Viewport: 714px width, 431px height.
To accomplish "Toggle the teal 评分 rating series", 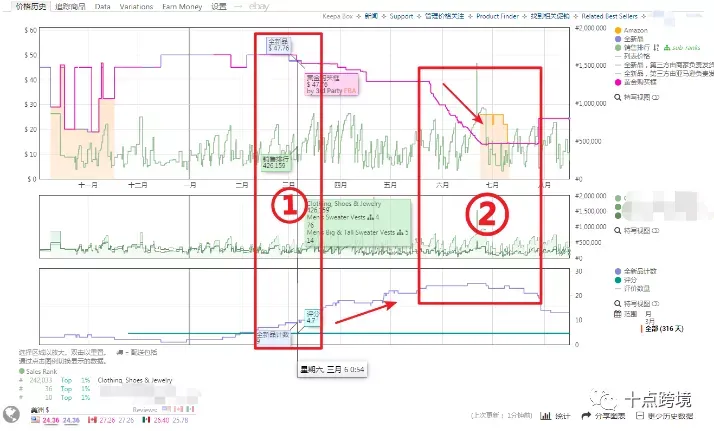I will click(x=618, y=280).
